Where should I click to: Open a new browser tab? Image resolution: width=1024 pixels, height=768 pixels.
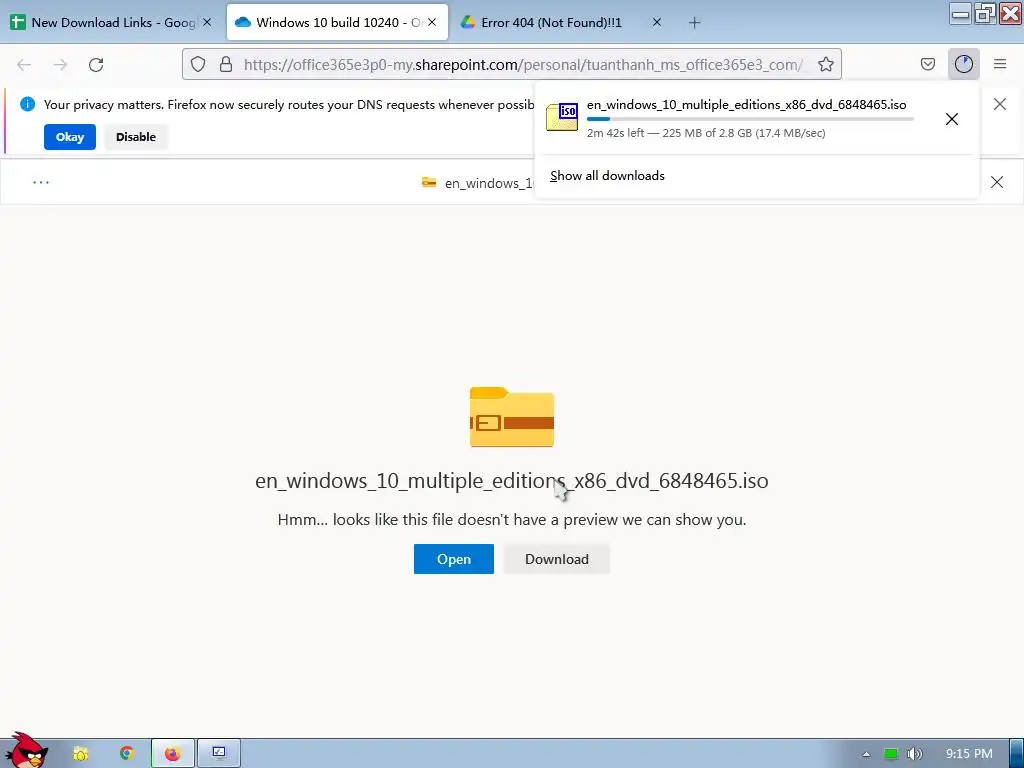click(694, 23)
